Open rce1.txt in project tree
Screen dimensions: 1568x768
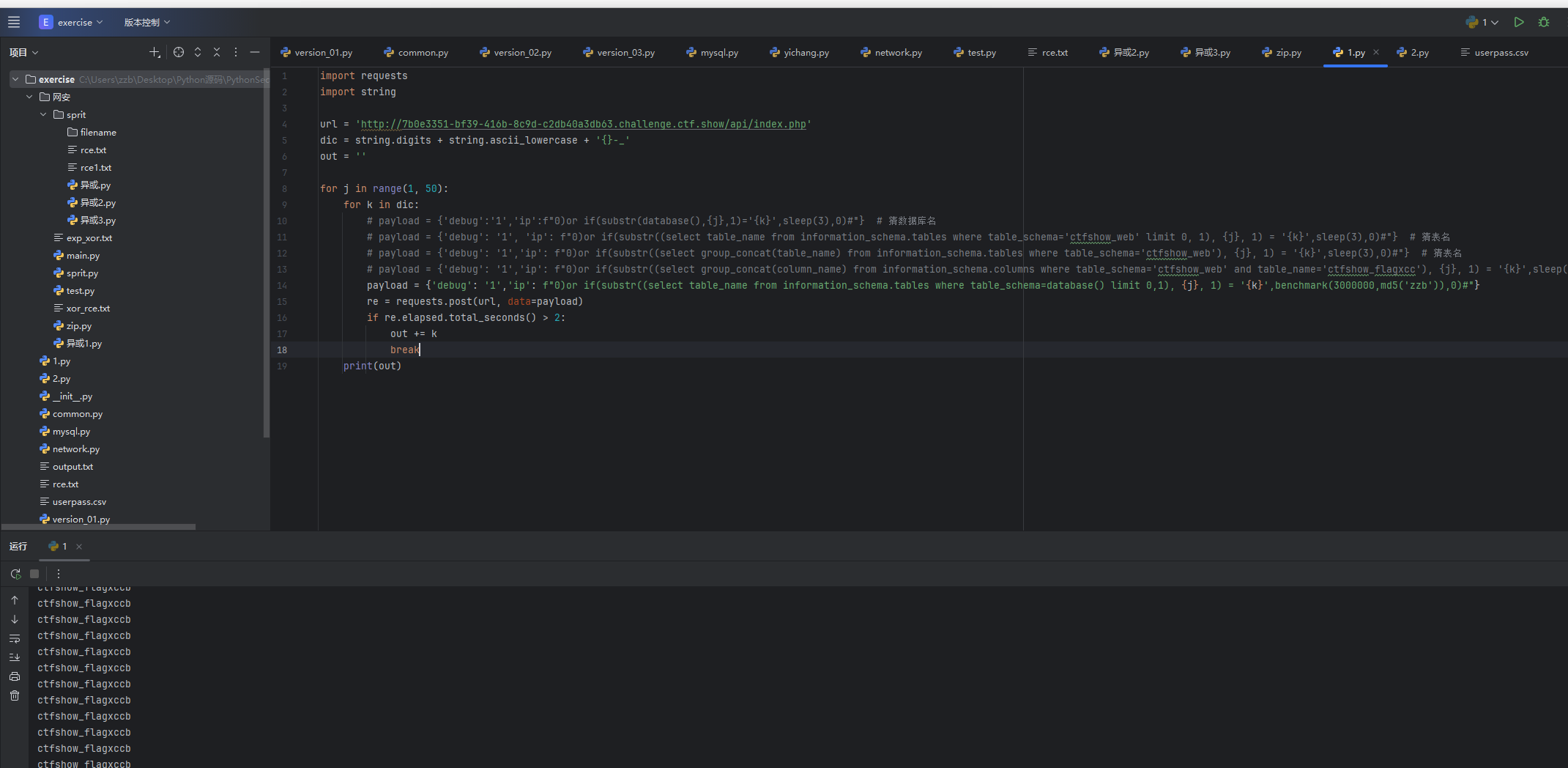pos(89,167)
